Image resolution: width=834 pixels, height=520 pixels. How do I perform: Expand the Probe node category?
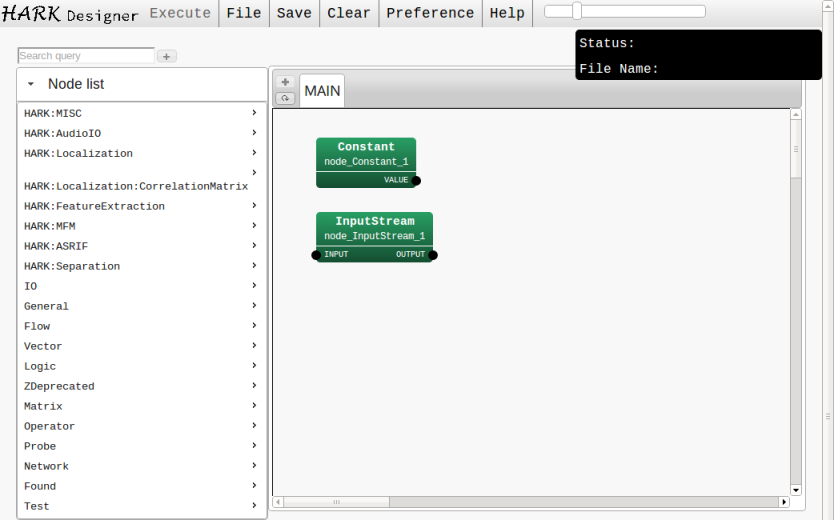140,446
